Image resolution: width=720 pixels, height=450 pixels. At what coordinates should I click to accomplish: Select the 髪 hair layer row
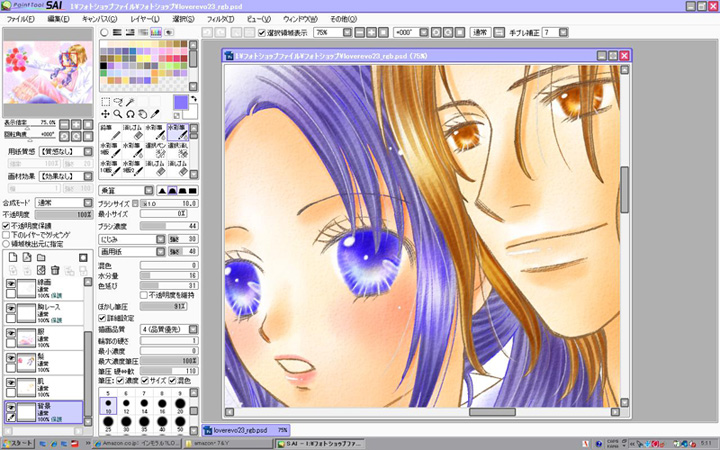[44, 363]
